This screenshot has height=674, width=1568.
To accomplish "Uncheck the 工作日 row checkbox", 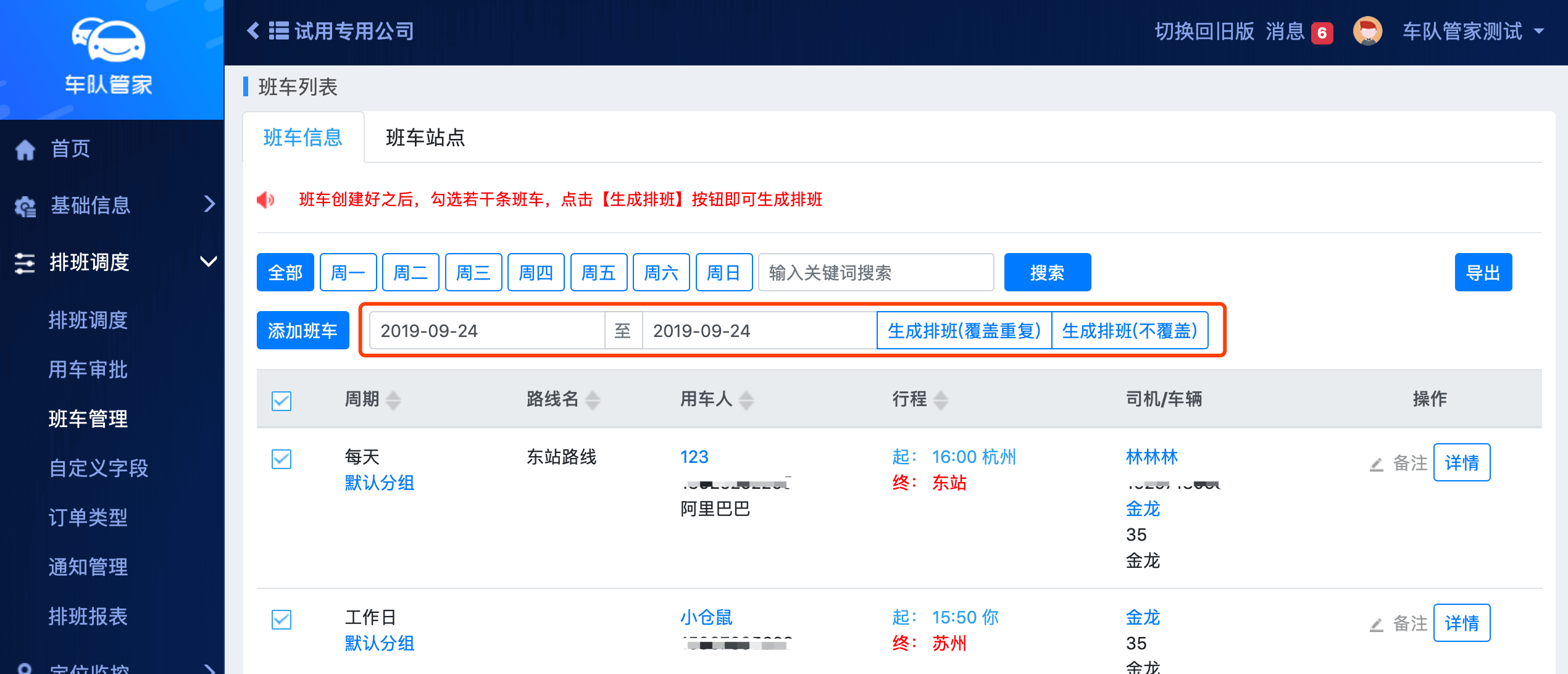I will [281, 619].
